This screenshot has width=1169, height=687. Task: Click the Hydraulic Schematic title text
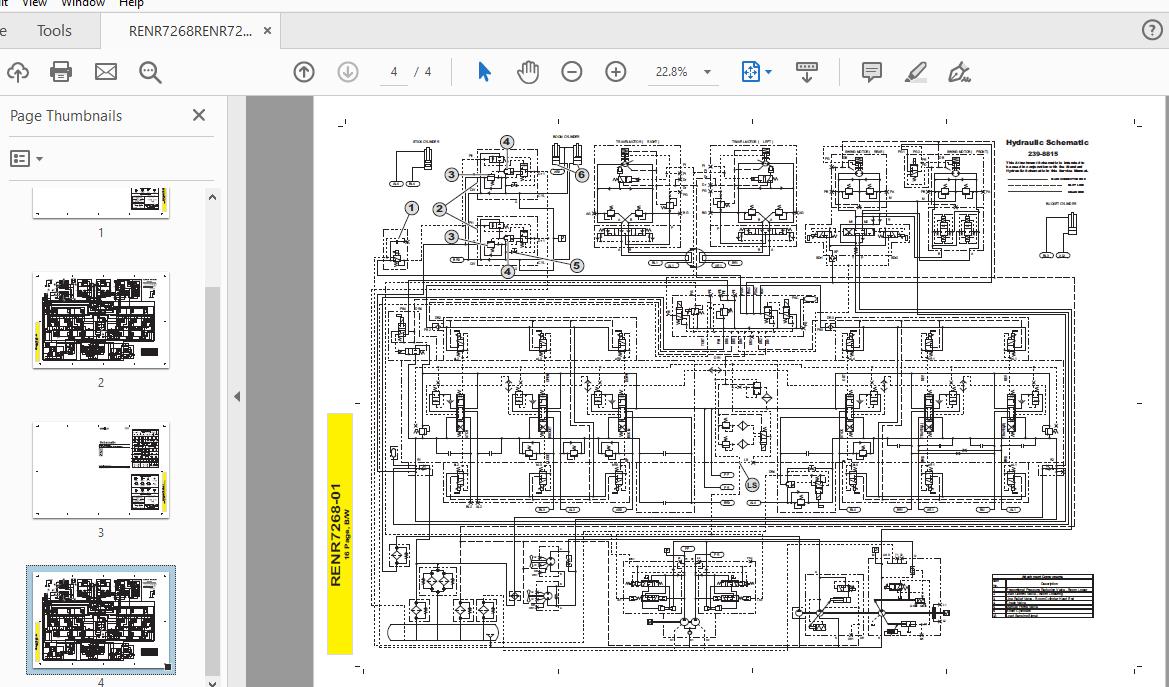pyautogui.click(x=1047, y=142)
